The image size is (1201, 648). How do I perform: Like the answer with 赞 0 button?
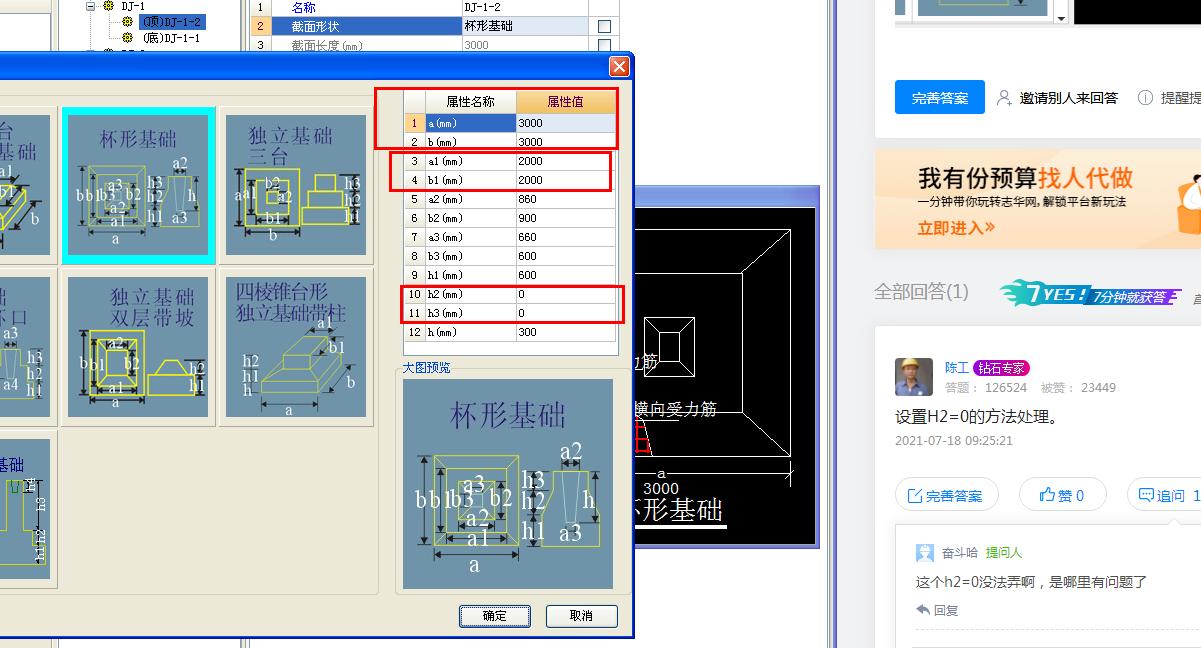click(1062, 495)
